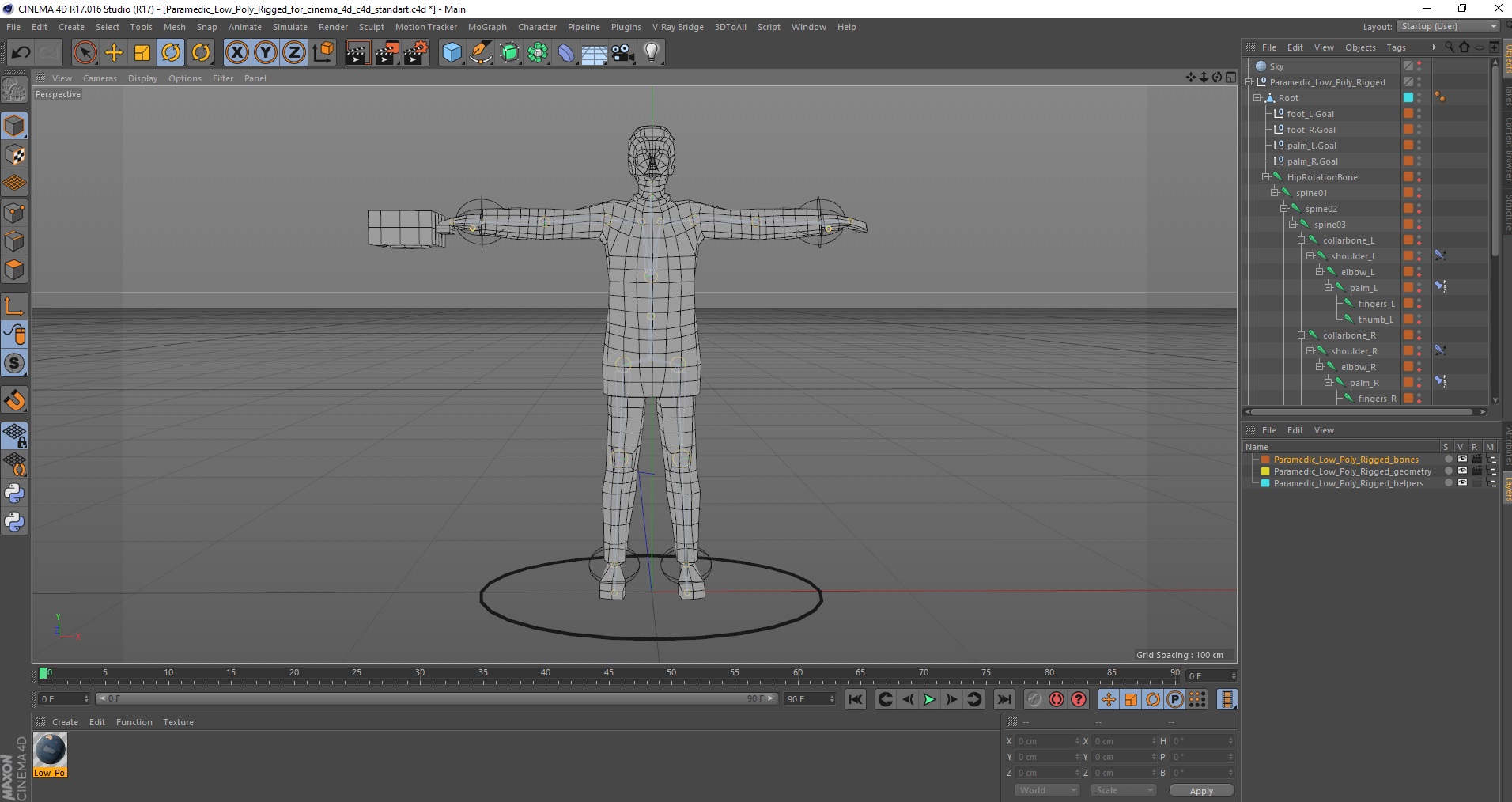Open the Character menu

click(x=537, y=27)
